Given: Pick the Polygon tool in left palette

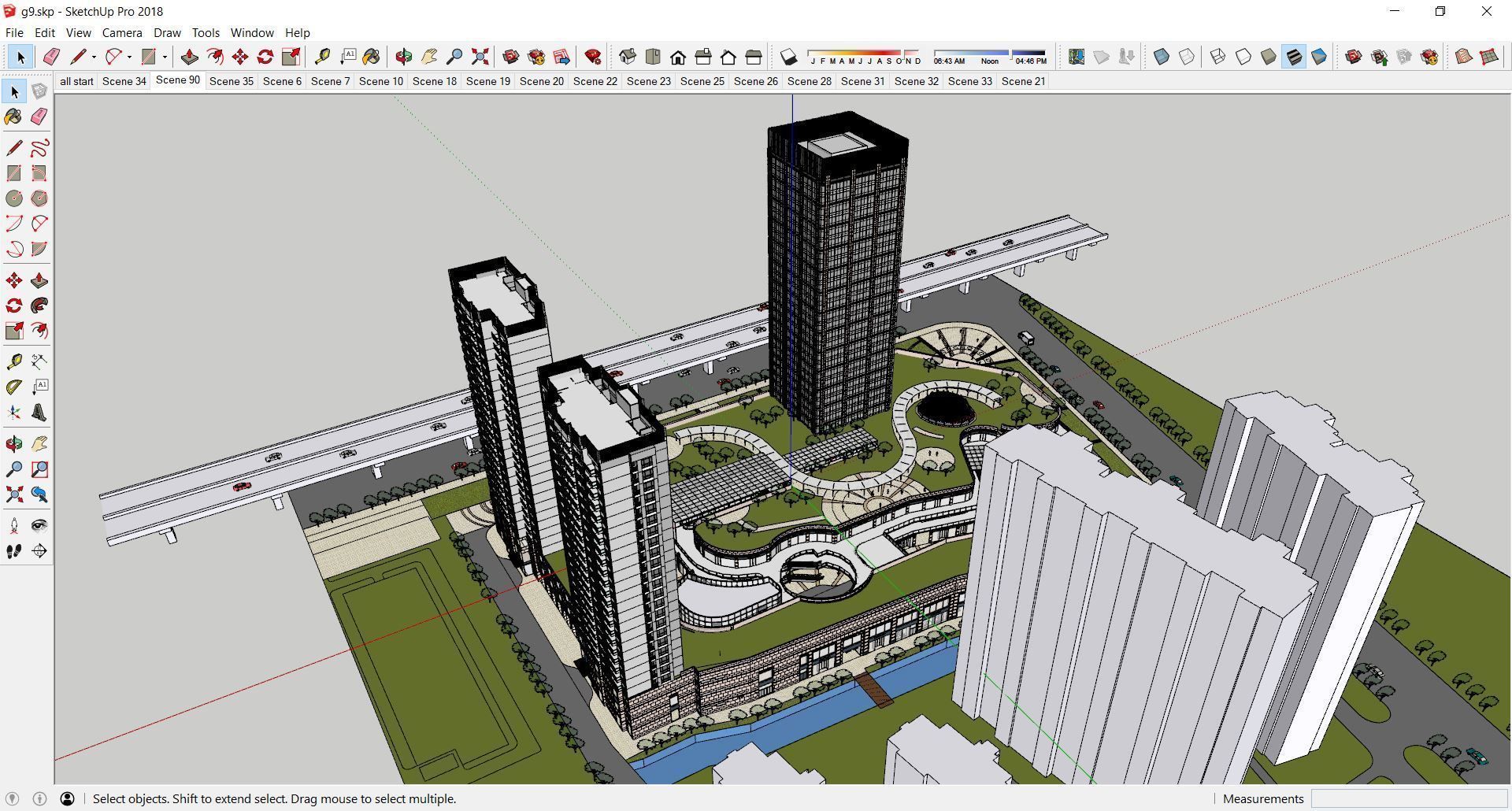Looking at the screenshot, I should pyautogui.click(x=39, y=198).
